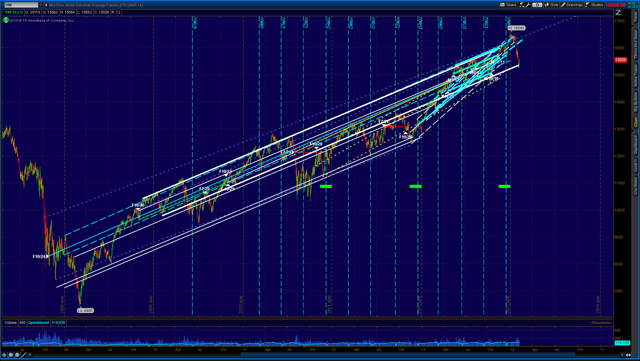
Task: Open the D timeframe selector
Action: pos(537,5)
